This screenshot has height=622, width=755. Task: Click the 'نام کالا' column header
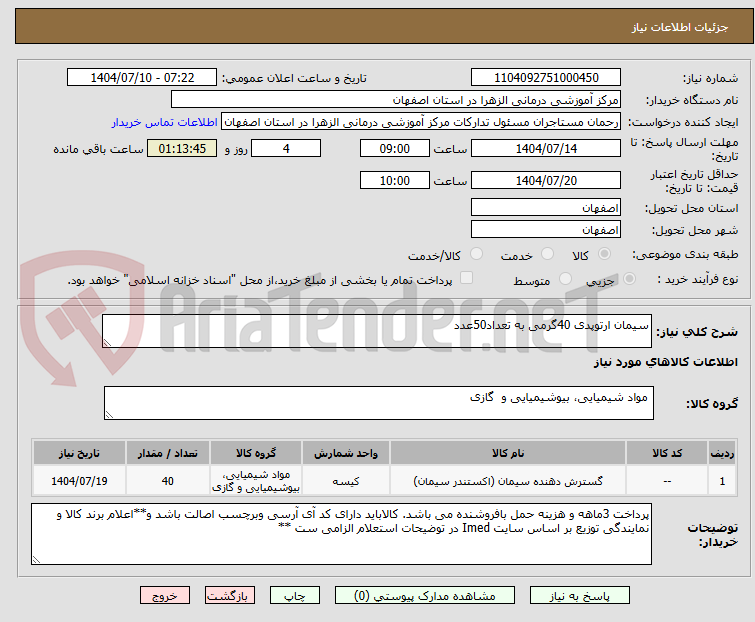click(x=508, y=453)
